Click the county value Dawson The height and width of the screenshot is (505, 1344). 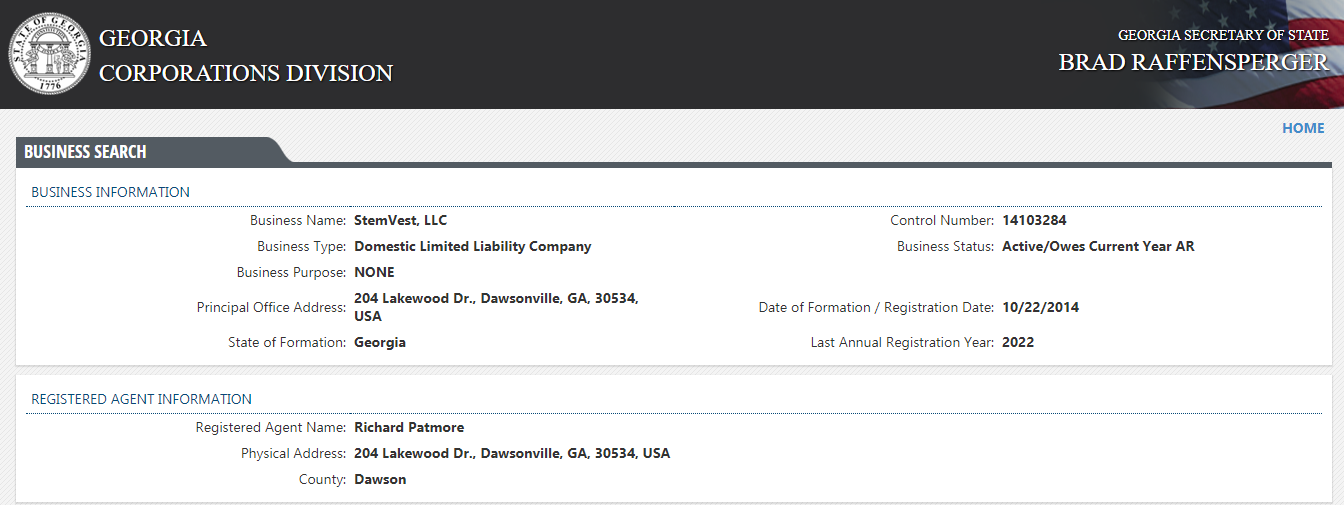coord(380,479)
